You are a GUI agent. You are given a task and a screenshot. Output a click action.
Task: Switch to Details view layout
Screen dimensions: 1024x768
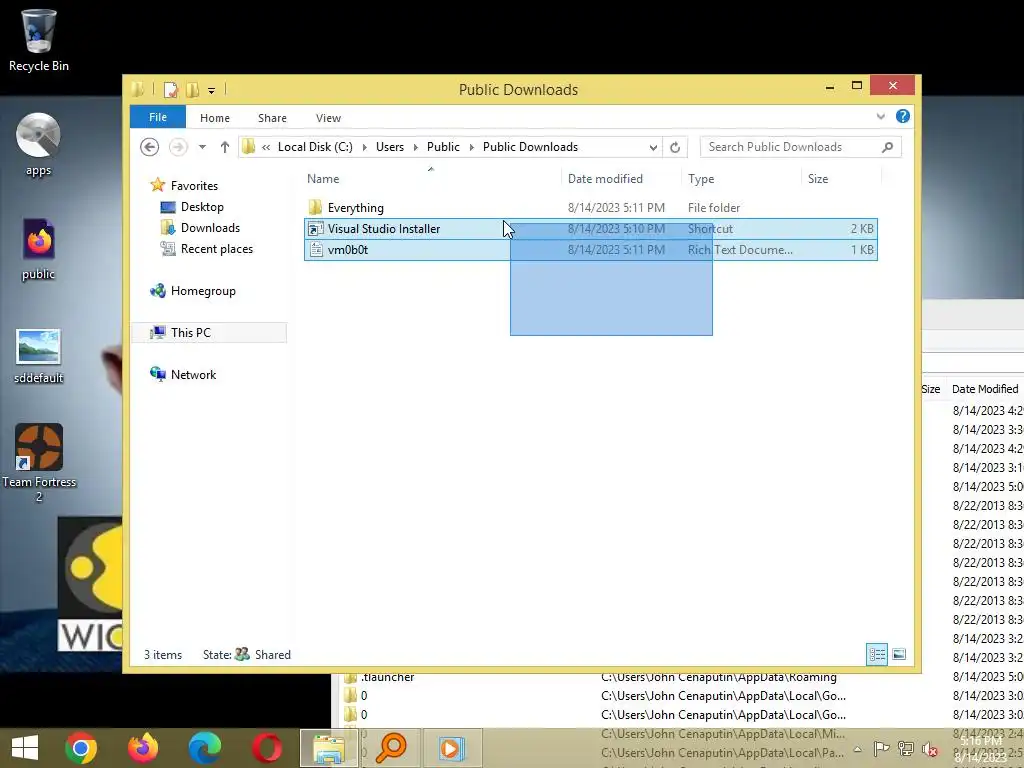pyautogui.click(x=876, y=654)
